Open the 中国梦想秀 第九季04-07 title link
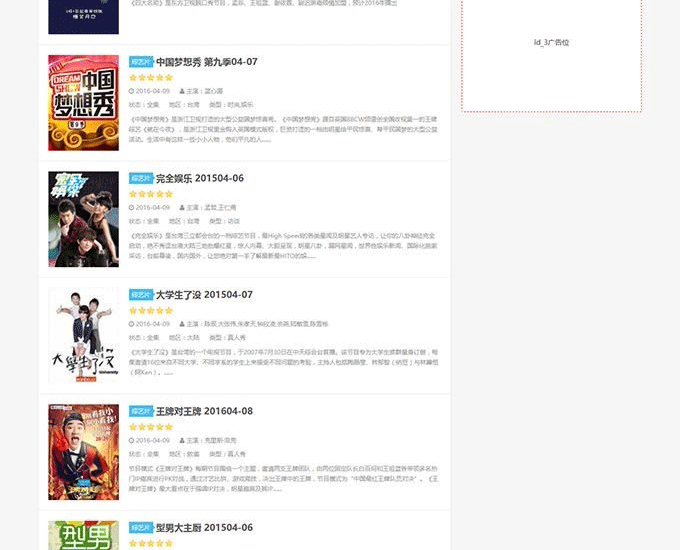This screenshot has height=550, width=680. tap(206, 62)
